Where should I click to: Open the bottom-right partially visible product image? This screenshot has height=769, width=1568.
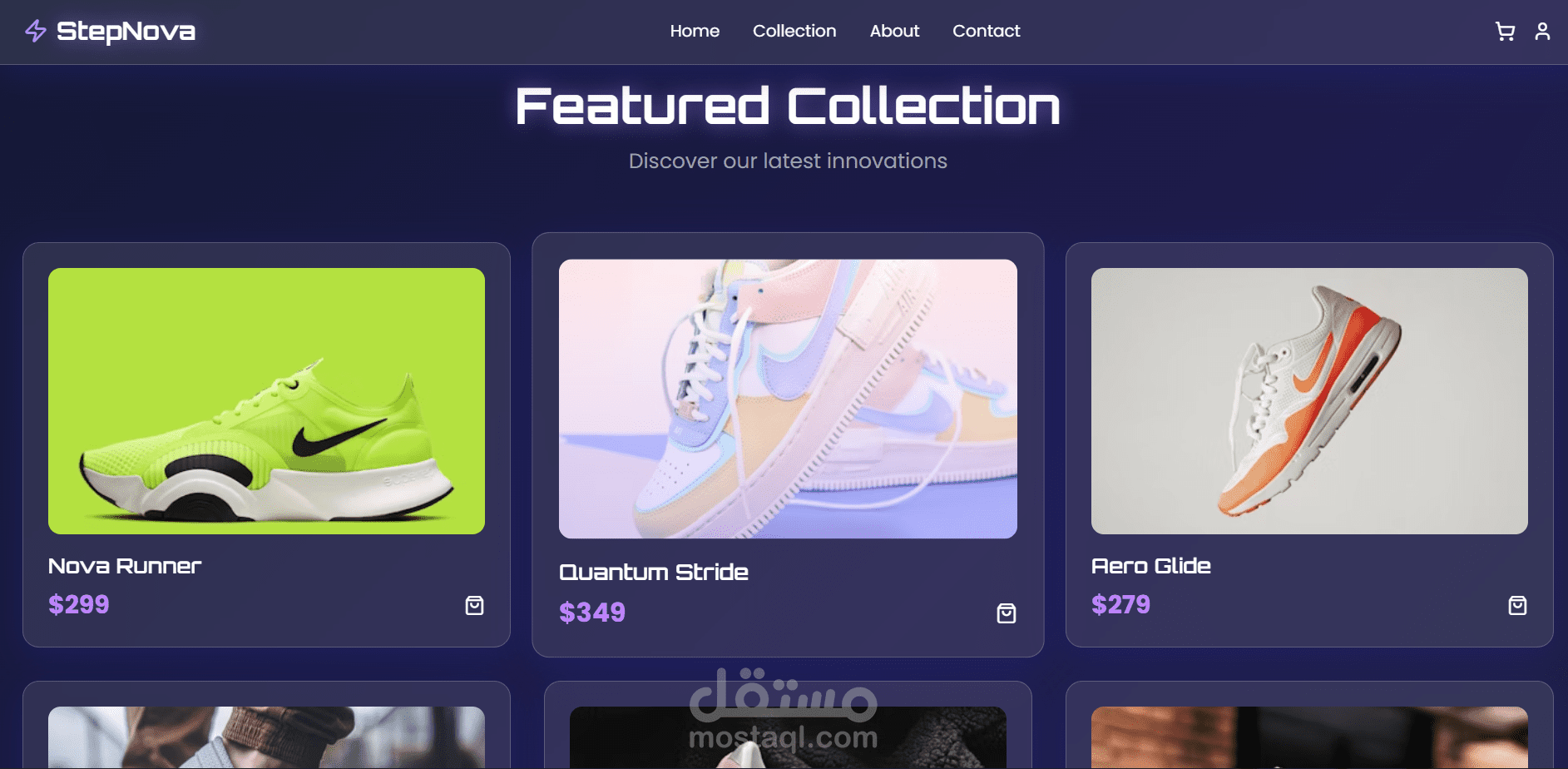1309,737
